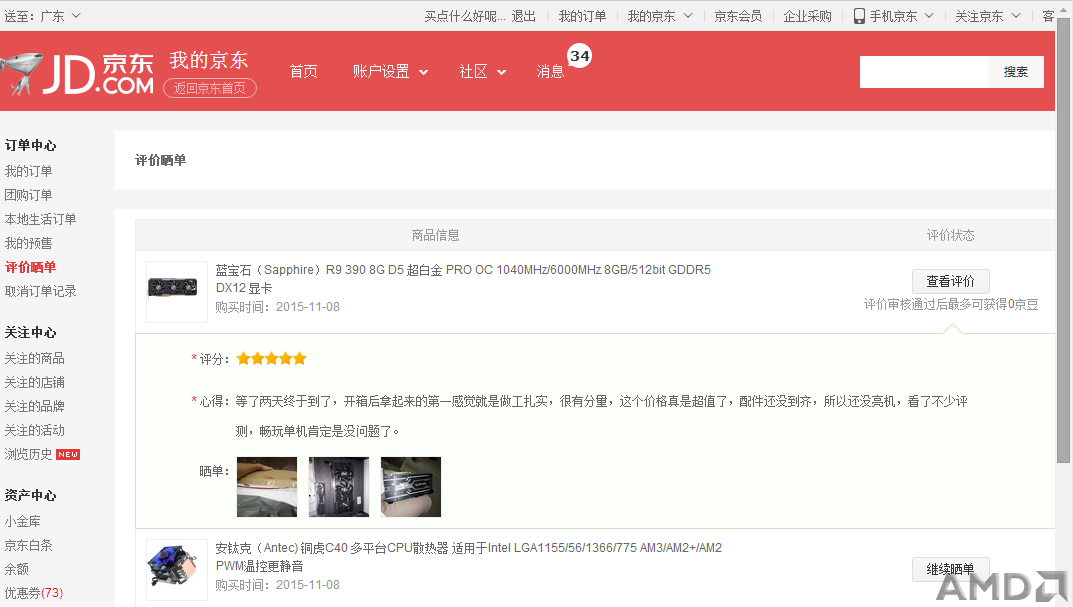This screenshot has width=1073, height=607.
Task: Select 我的订单 in the sidebar
Action: click(x=28, y=171)
